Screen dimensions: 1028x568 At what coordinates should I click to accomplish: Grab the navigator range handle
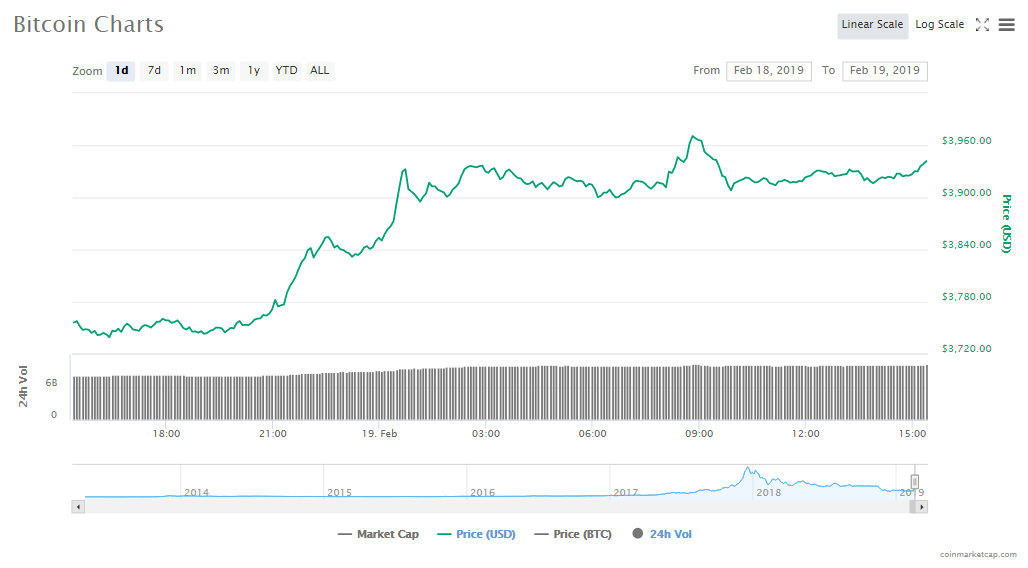(x=914, y=482)
